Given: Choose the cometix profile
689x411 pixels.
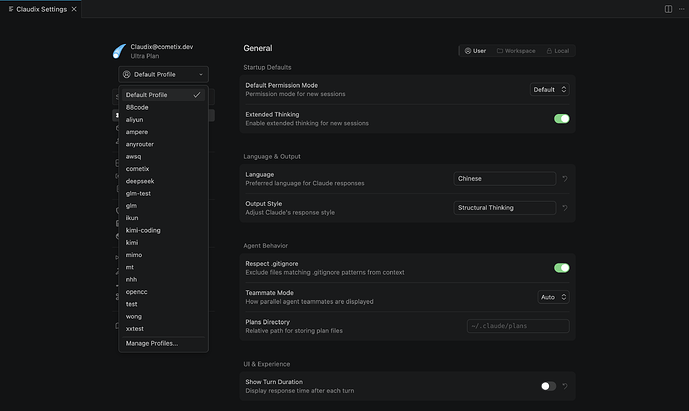Looking at the screenshot, I should pos(163,169).
